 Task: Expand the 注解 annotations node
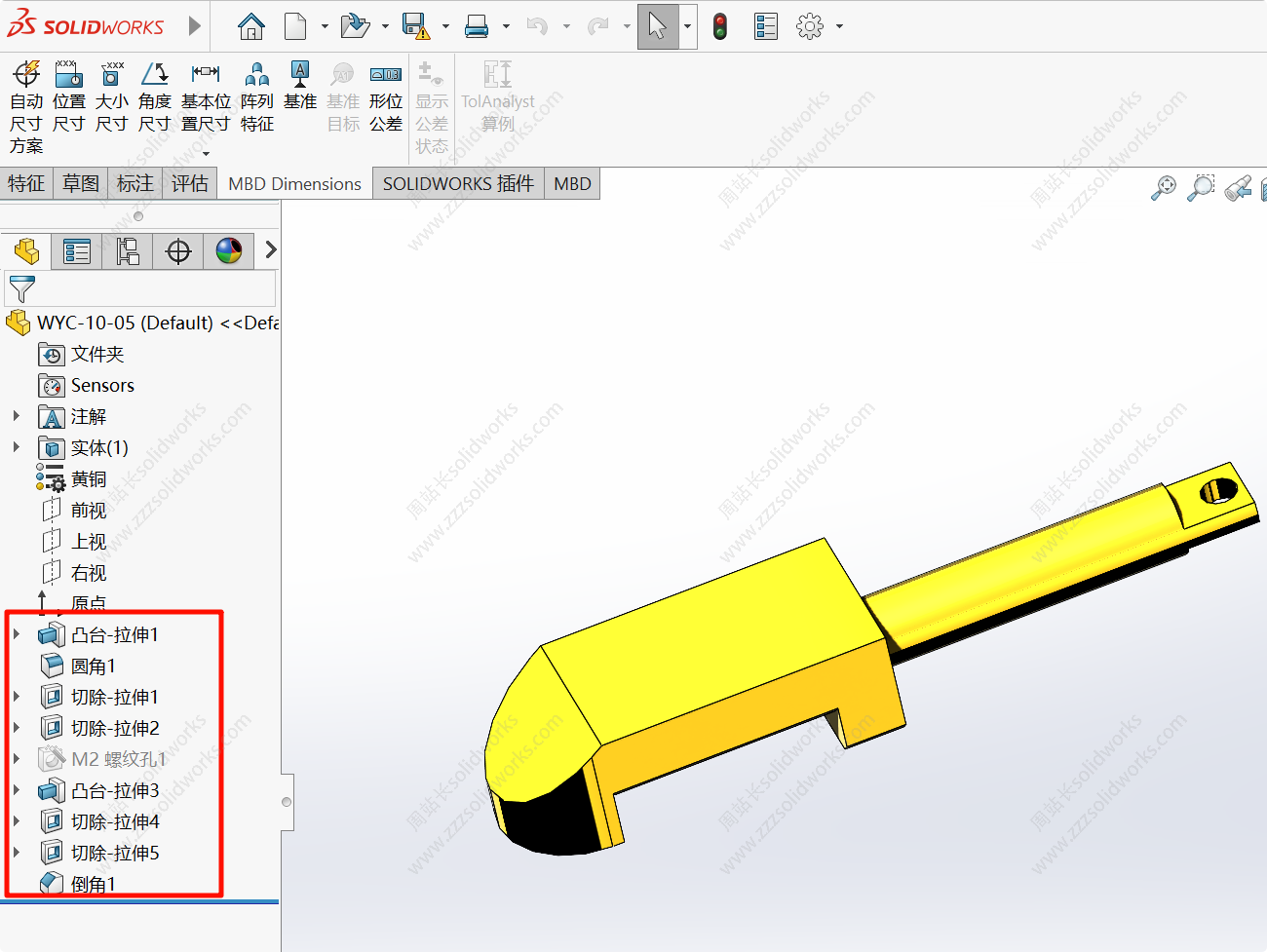(17, 416)
